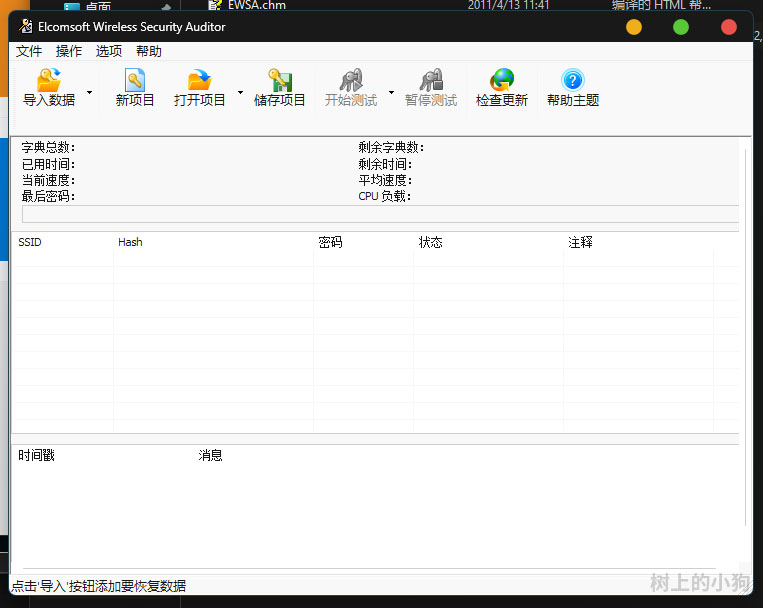Screen dimensions: 763x608
Task: Click the 检查更新 (Check Updates) icon
Action: (501, 82)
